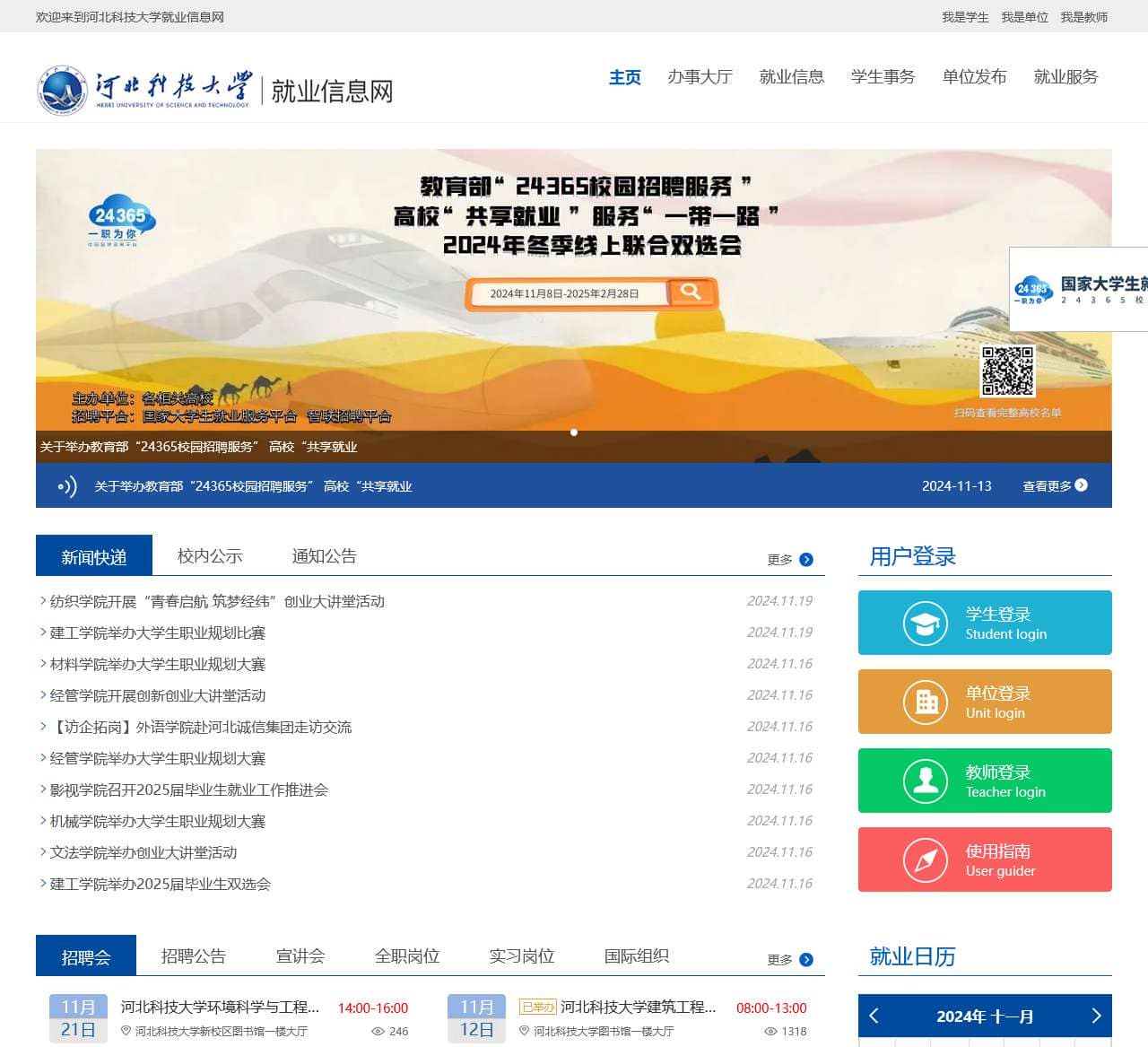1148x1047 pixels.
Task: Open the 就业信息 menu
Action: point(792,77)
